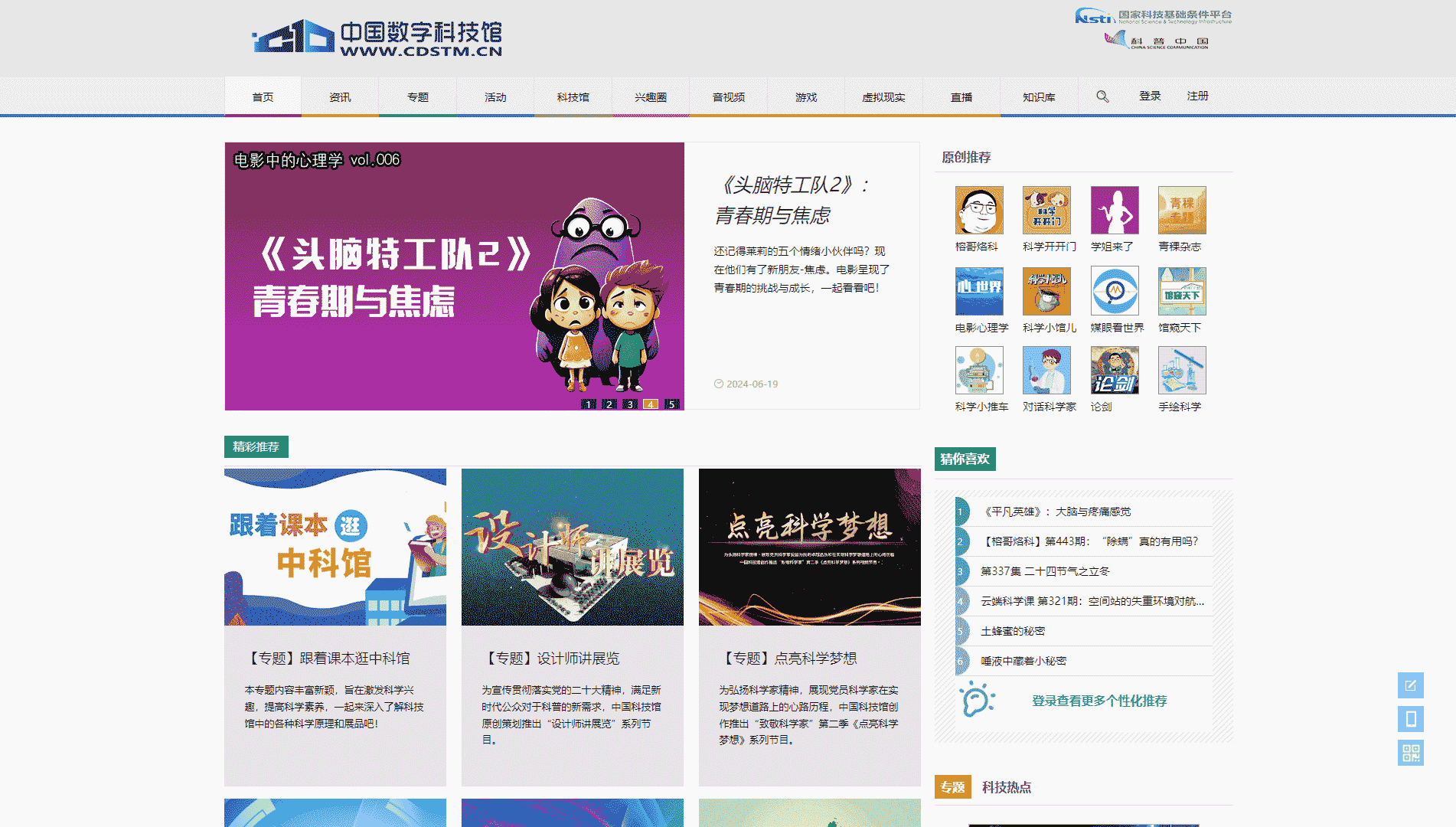Click the 猜你喜欢 section label
The width and height of the screenshot is (1456, 827).
pyautogui.click(x=965, y=459)
